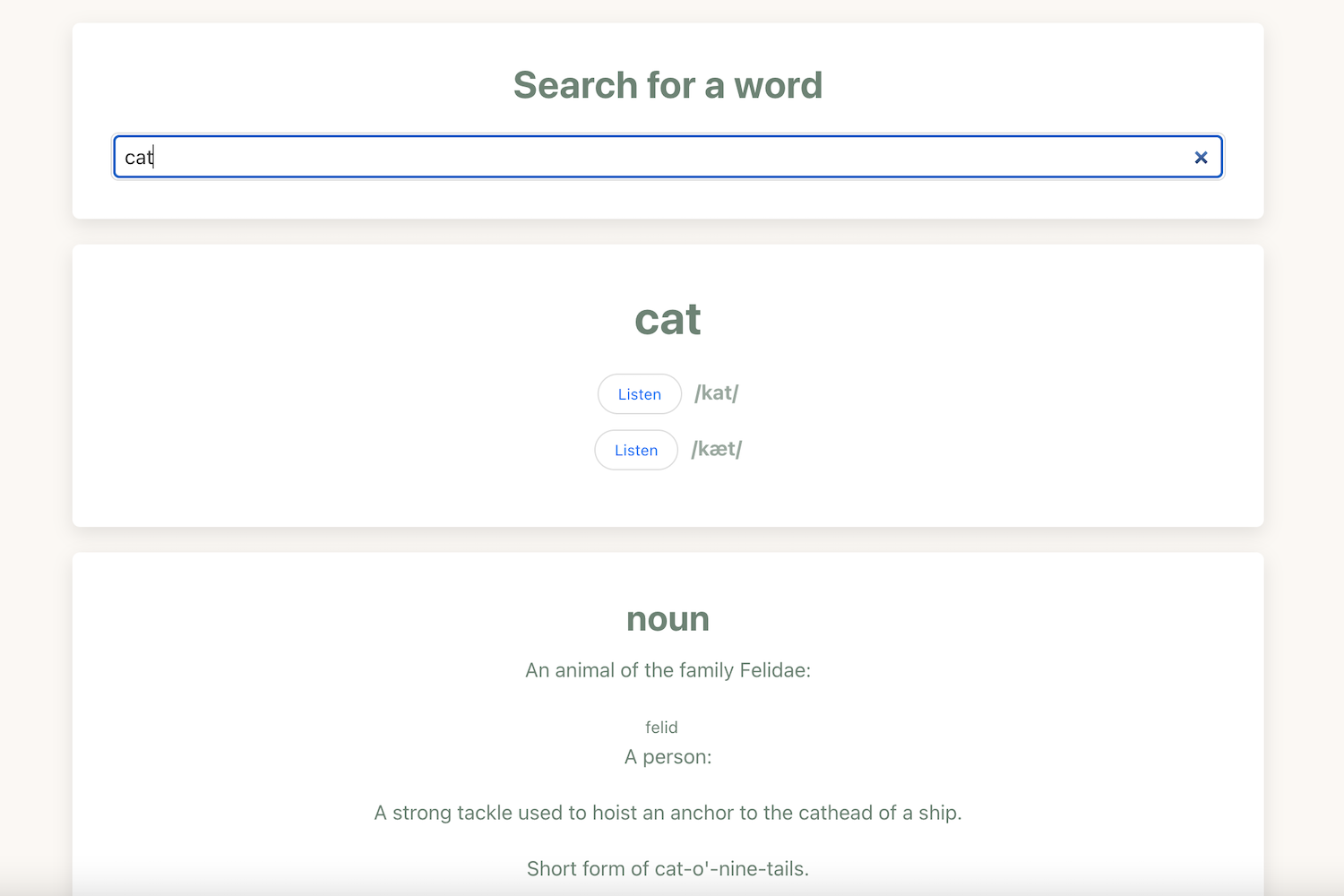Click the word heading cat
Viewport: 1344px width, 896px height.
[x=668, y=320]
